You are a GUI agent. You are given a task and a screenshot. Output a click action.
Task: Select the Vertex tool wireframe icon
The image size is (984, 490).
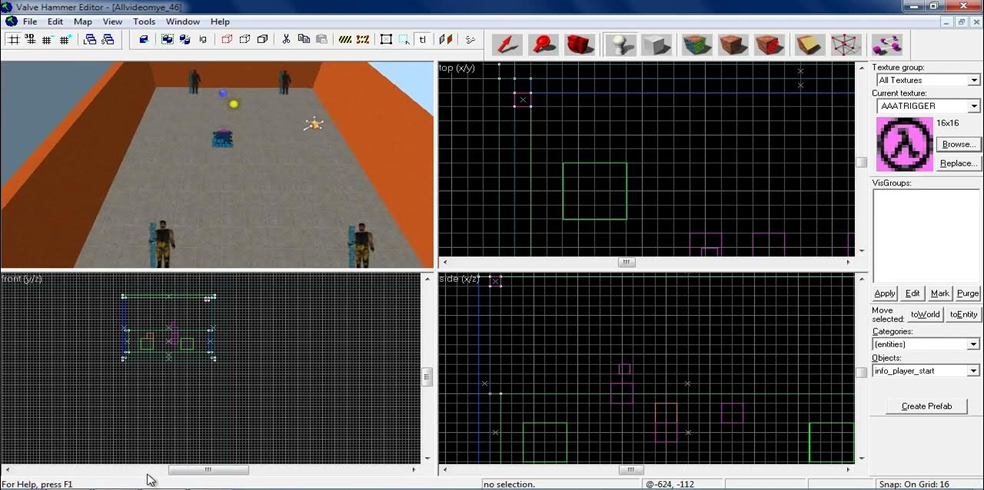click(846, 44)
